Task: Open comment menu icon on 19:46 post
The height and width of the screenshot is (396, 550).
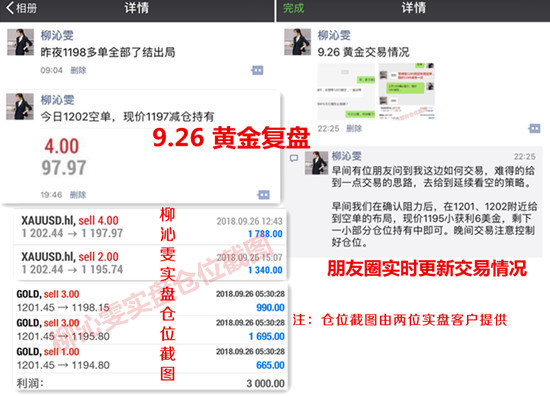Action: click(x=263, y=195)
